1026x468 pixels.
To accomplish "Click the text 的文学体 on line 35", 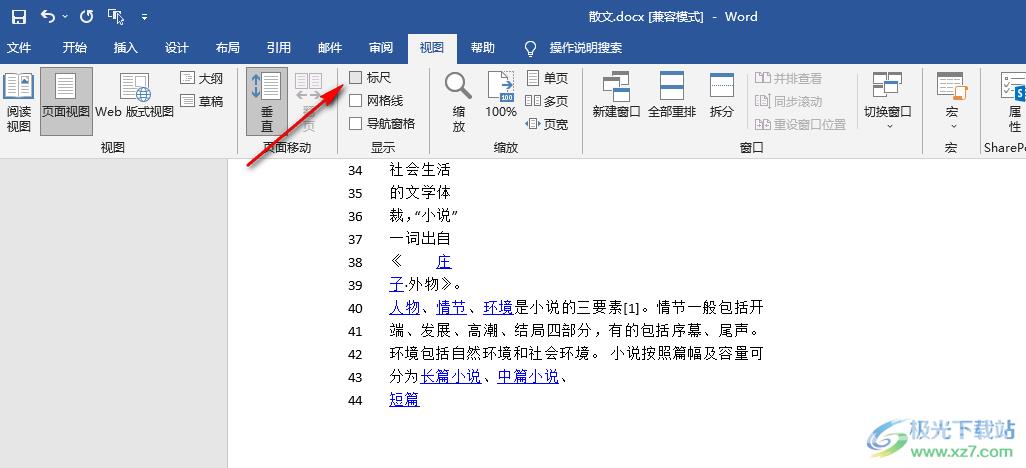I will point(420,193).
